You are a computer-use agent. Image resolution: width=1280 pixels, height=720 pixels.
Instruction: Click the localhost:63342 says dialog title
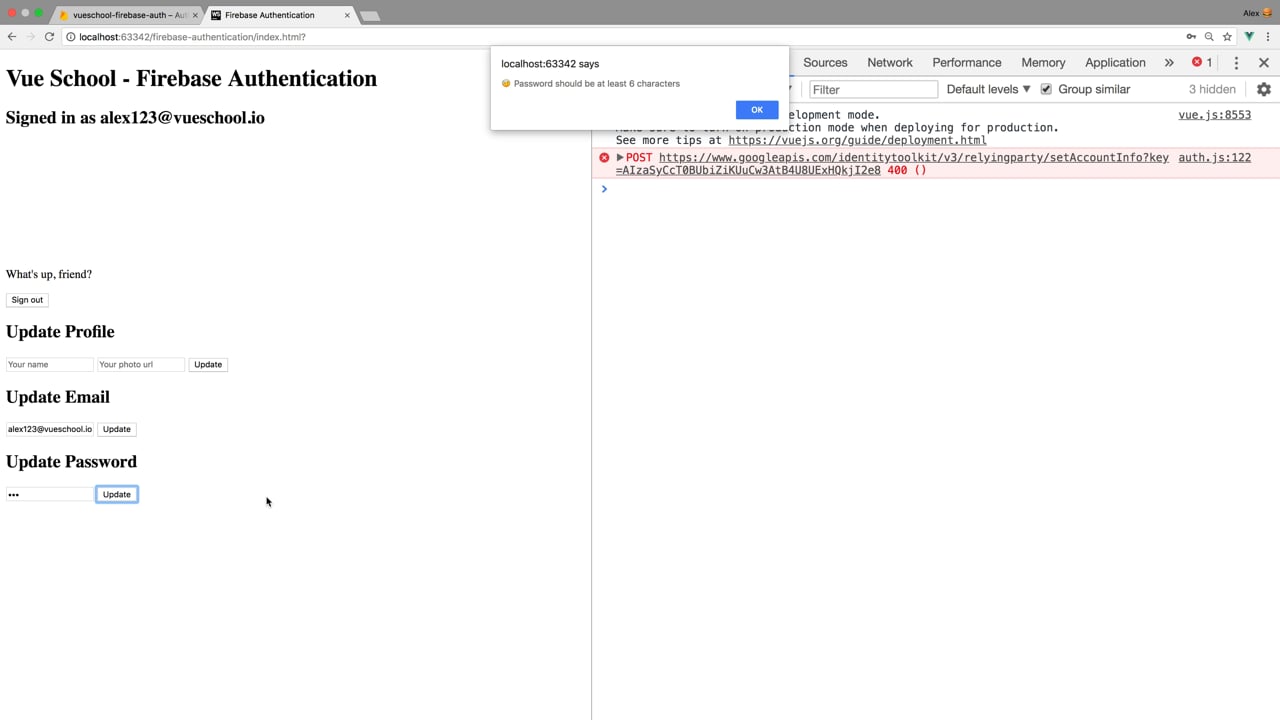pos(550,64)
